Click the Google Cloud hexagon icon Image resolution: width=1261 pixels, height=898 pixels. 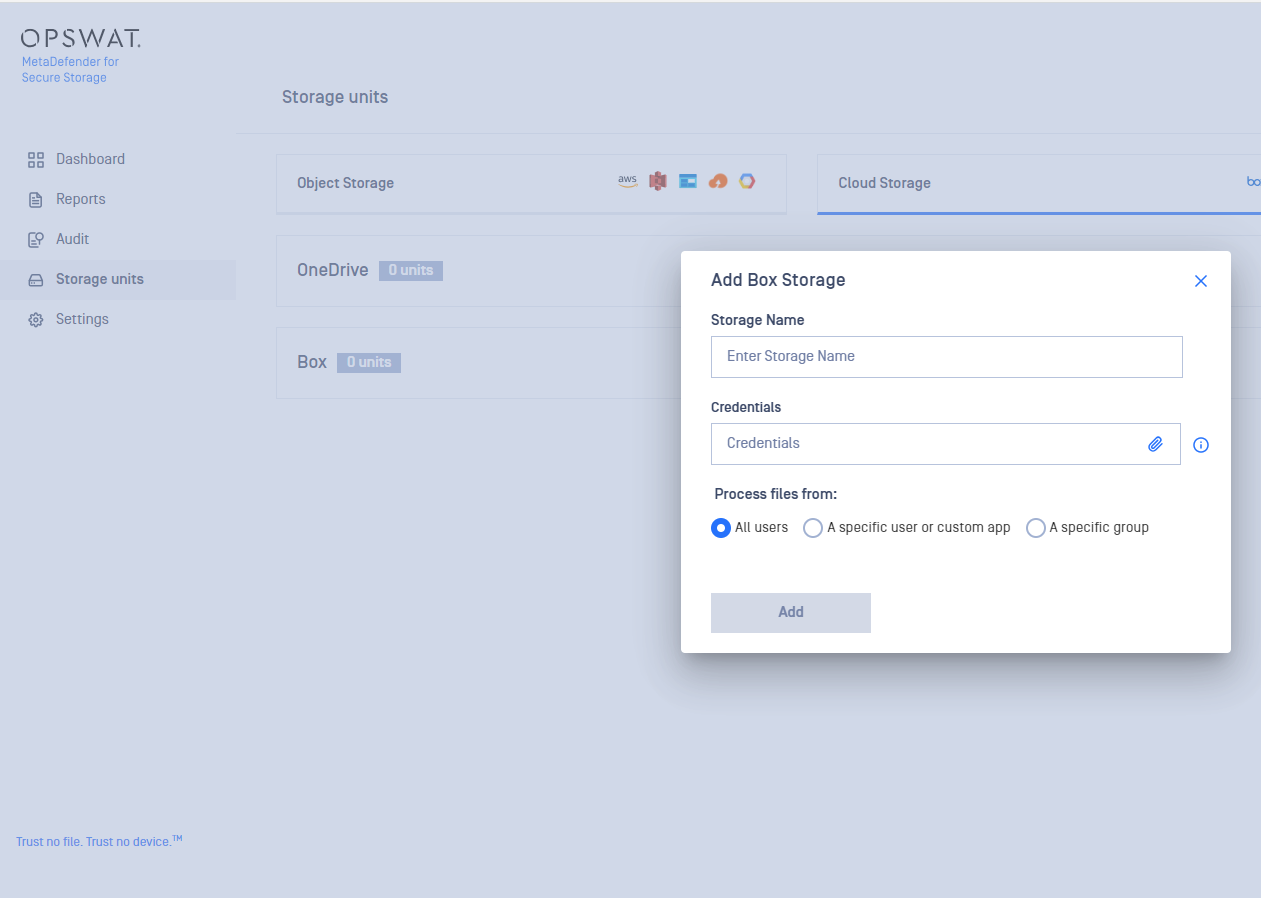746,181
